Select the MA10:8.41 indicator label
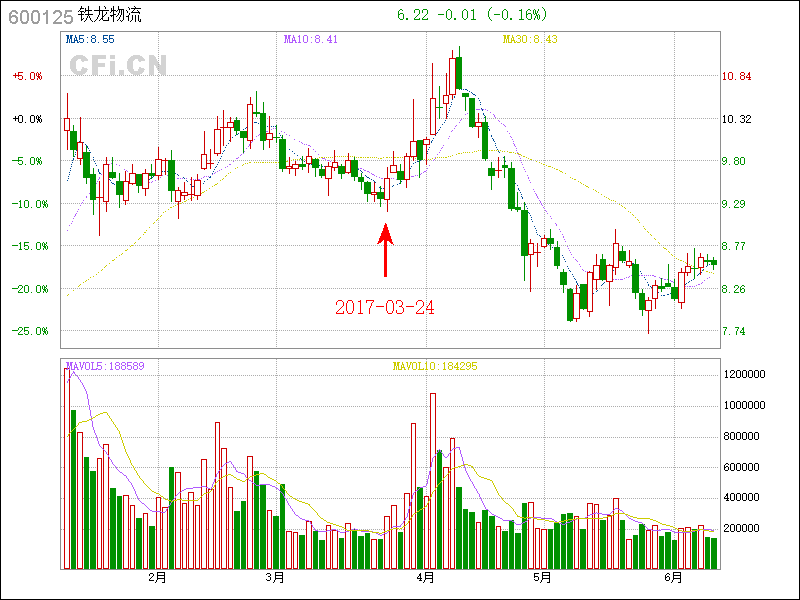Image resolution: width=800 pixels, height=600 pixels. (309, 39)
